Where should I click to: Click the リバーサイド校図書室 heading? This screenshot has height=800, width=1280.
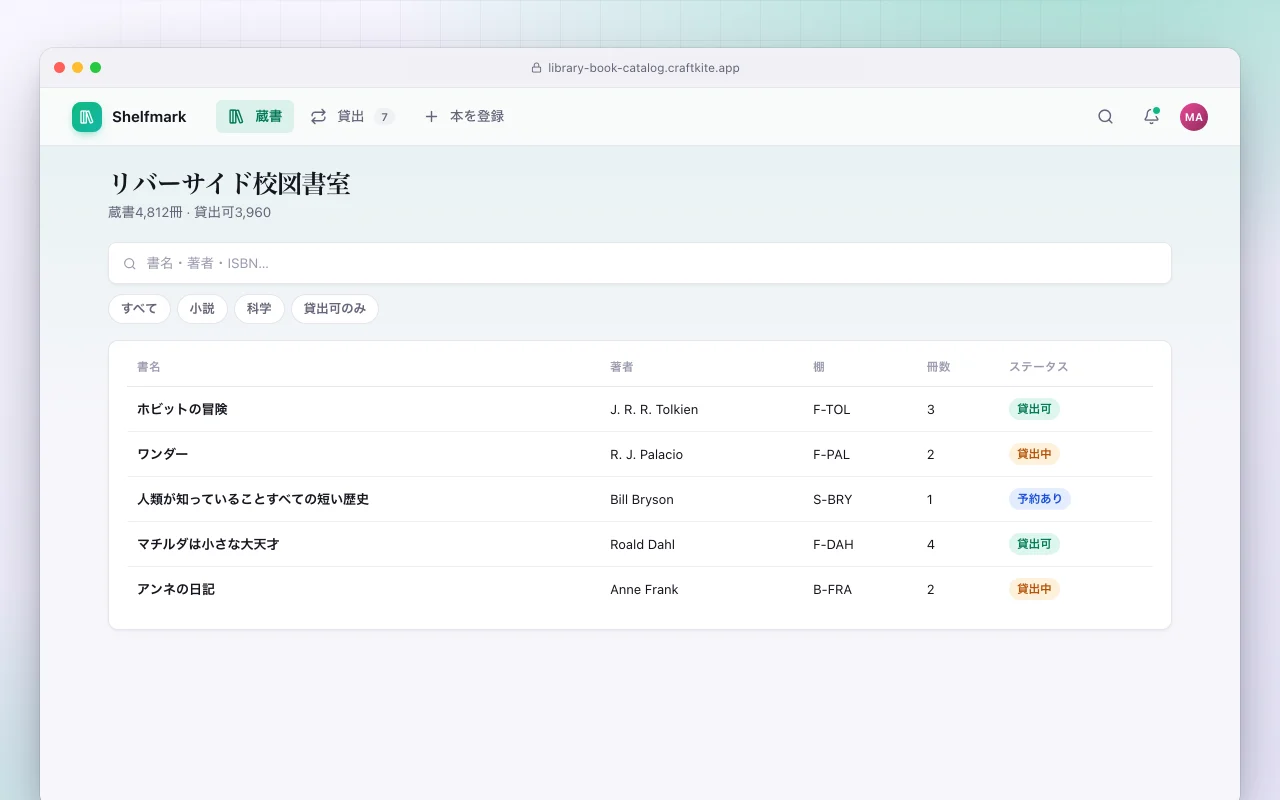tap(229, 184)
